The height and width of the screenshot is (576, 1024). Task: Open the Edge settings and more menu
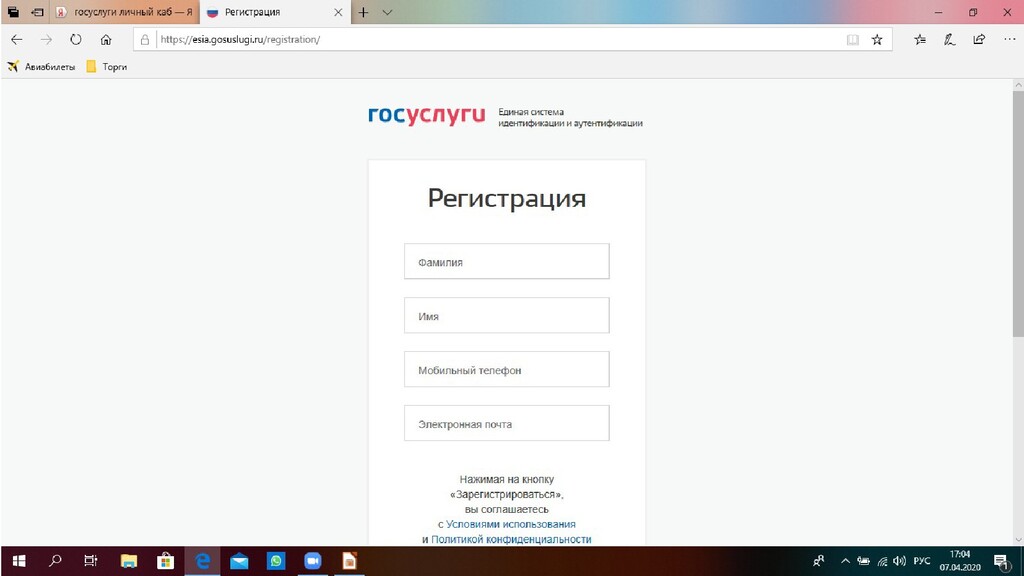[1010, 40]
